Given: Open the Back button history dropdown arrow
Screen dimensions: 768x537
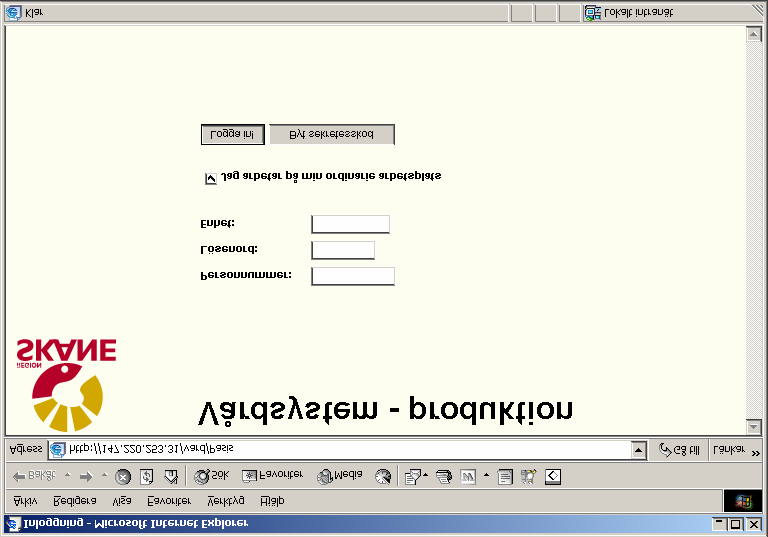Looking at the screenshot, I should [68, 475].
